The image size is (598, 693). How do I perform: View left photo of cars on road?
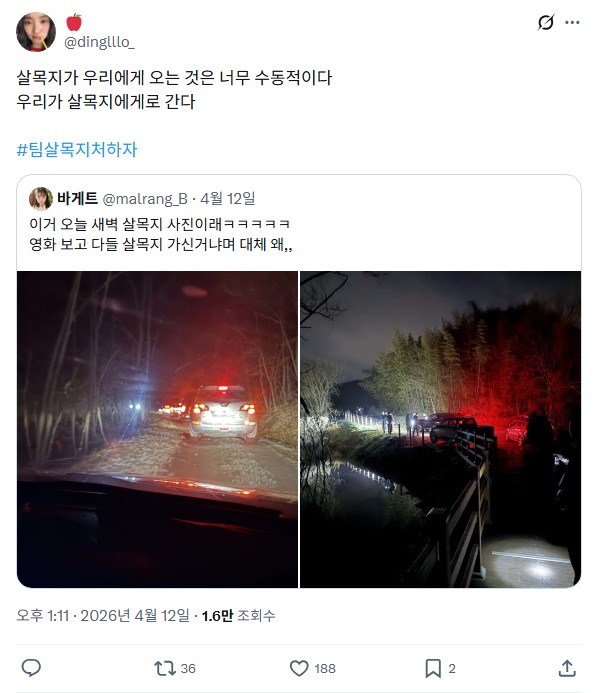pos(157,429)
